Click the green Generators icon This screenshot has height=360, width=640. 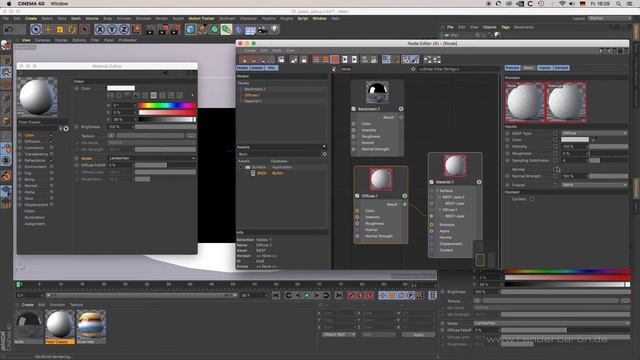click(214, 29)
